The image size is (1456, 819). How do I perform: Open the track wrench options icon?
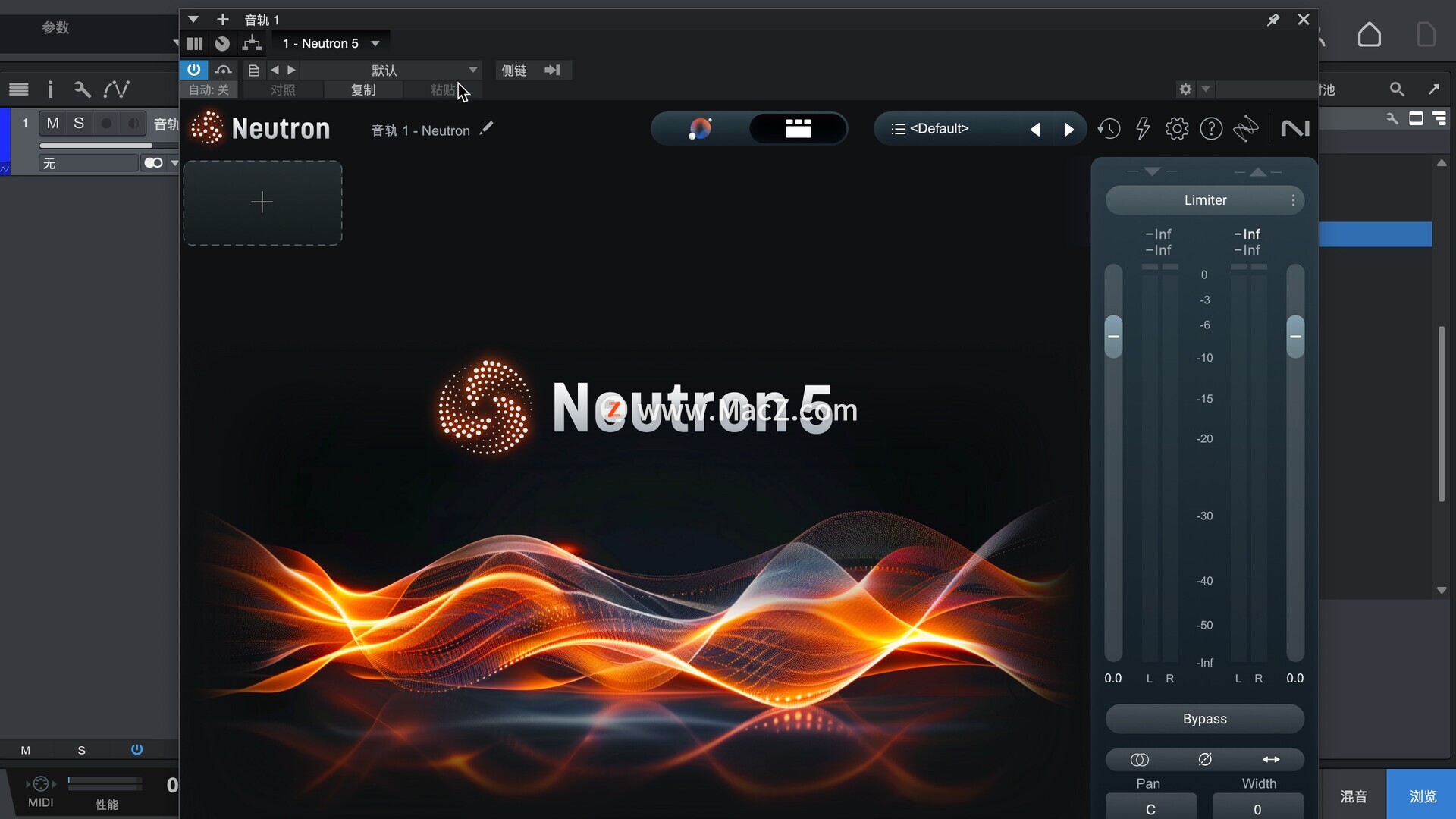[82, 89]
